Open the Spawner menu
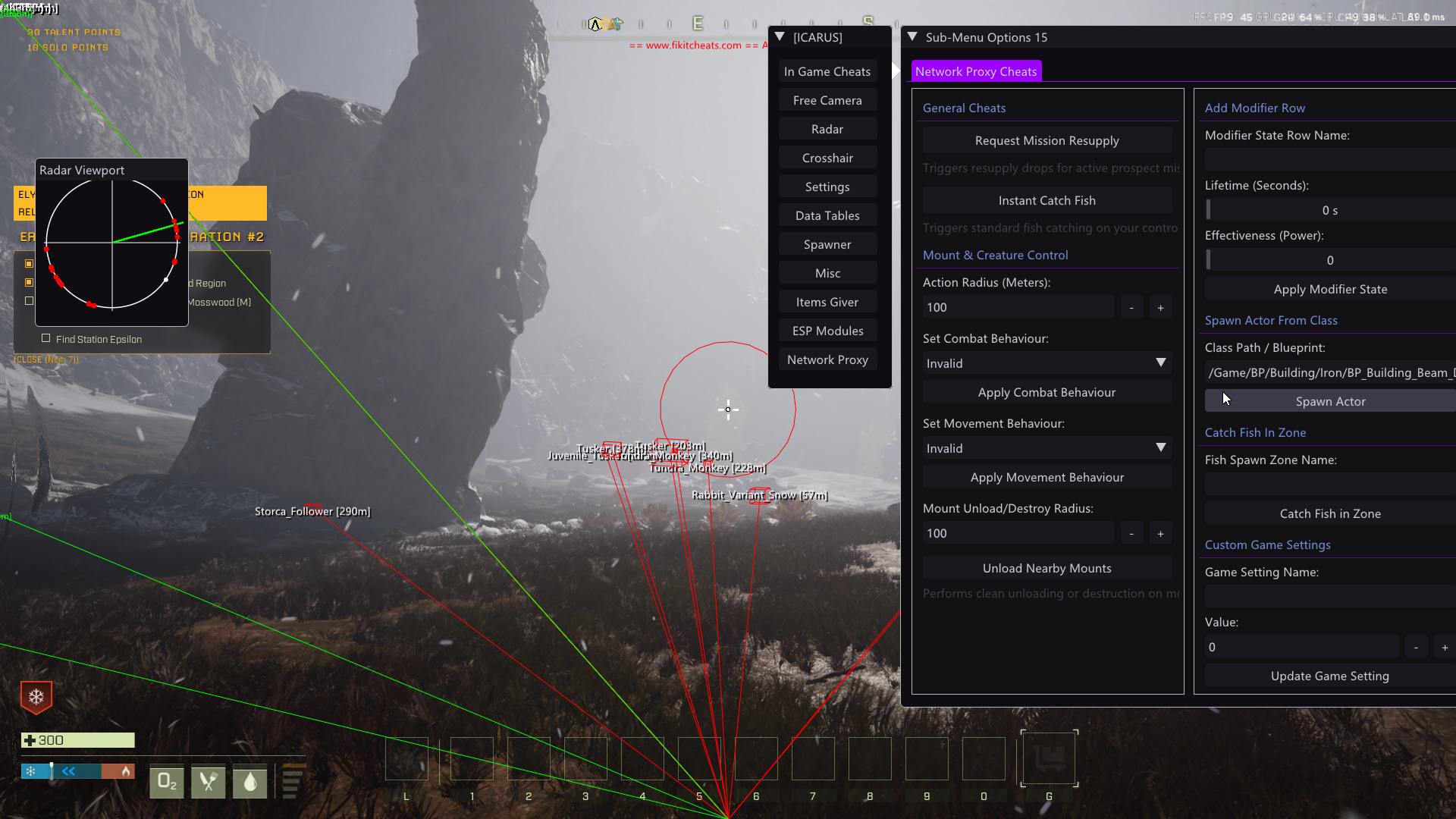 [827, 244]
